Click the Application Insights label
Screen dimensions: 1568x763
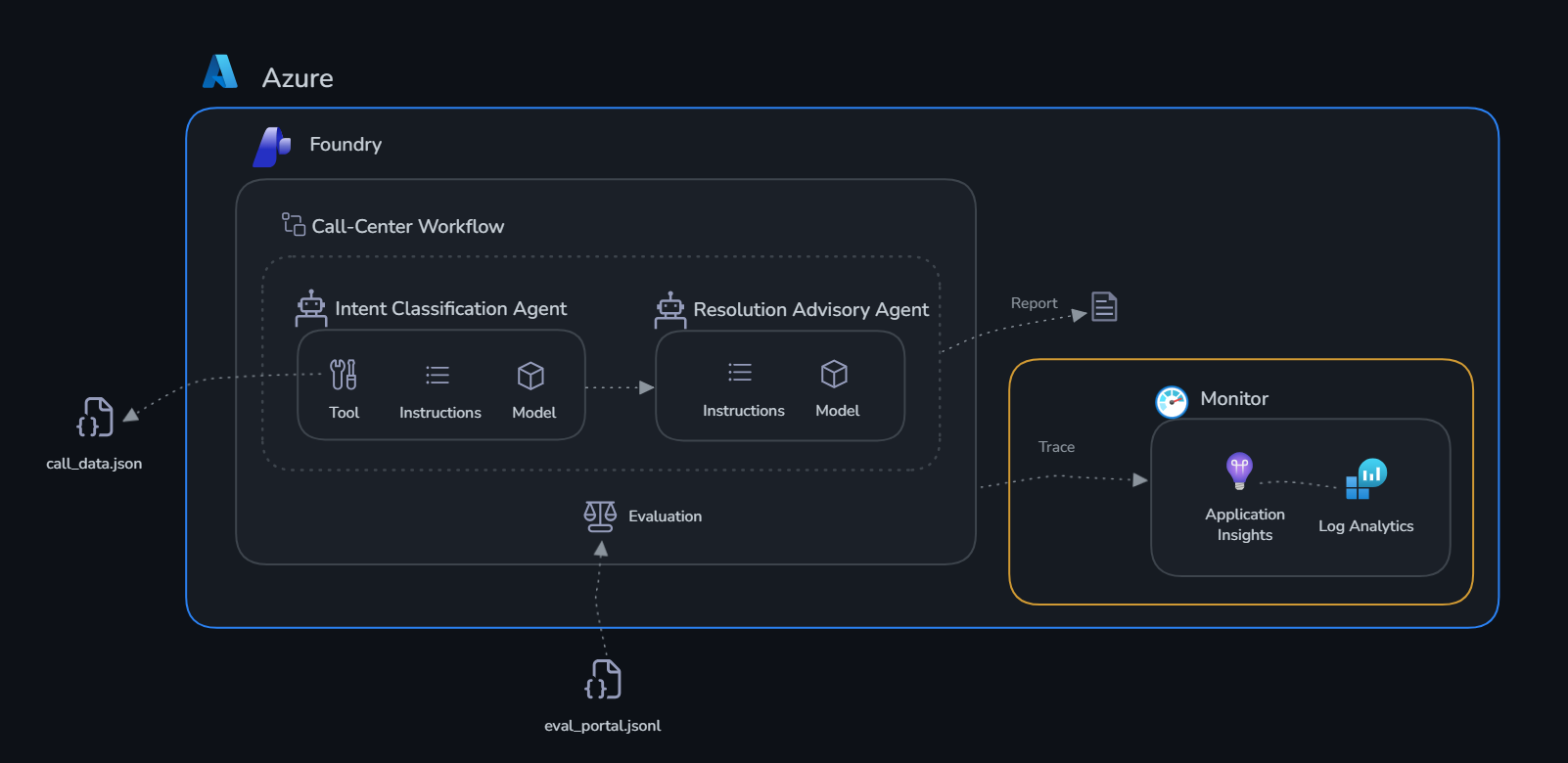click(1245, 524)
